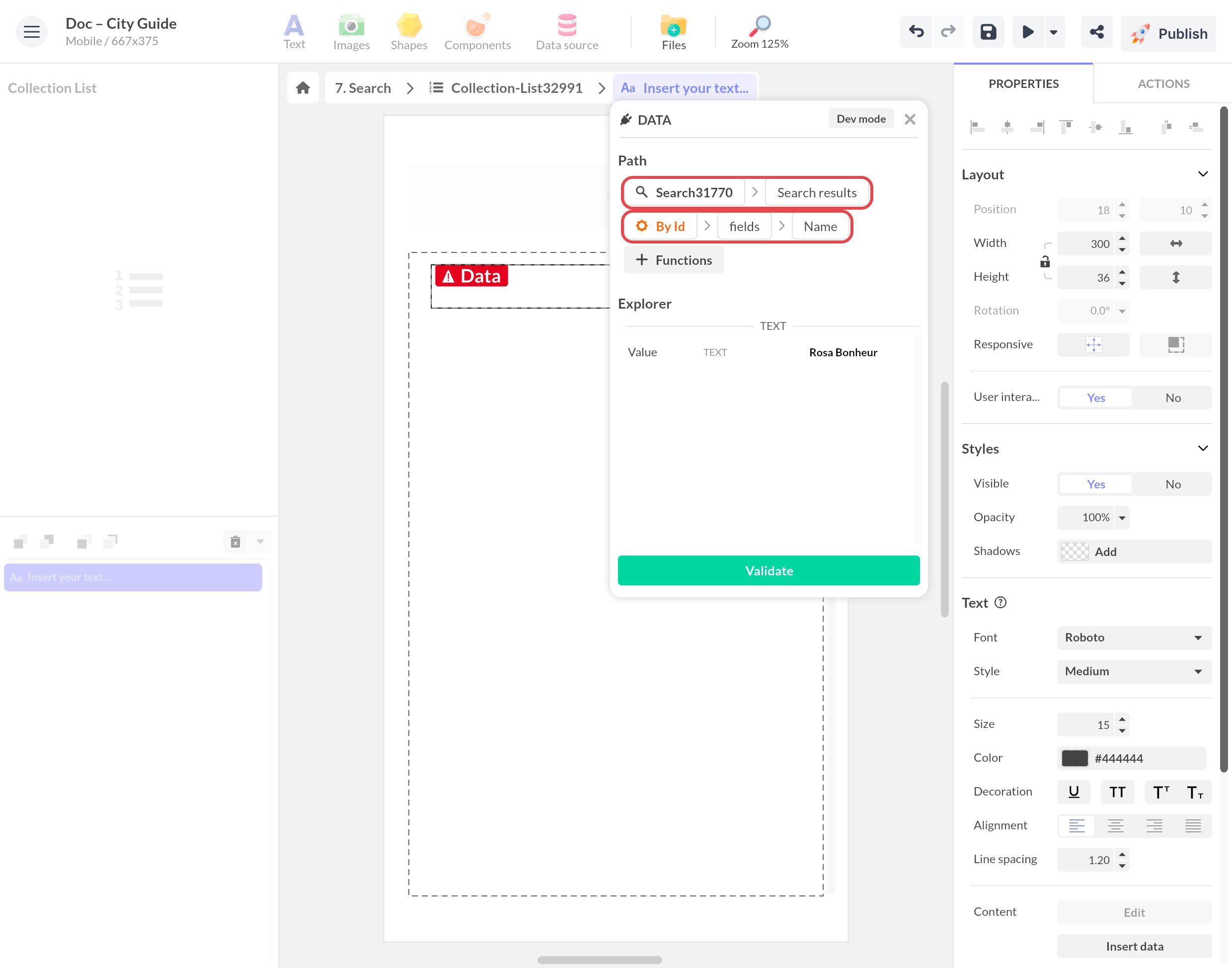Screen dimensions: 1232x968
Task: Toggle the width/height aspect lock
Action: 1045,261
